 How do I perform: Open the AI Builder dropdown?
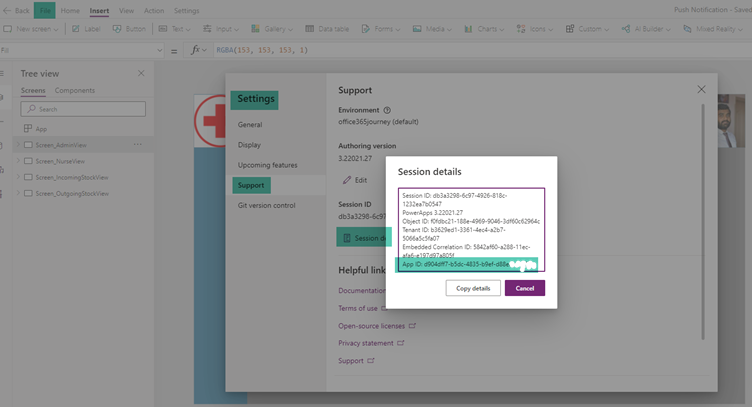[646, 29]
